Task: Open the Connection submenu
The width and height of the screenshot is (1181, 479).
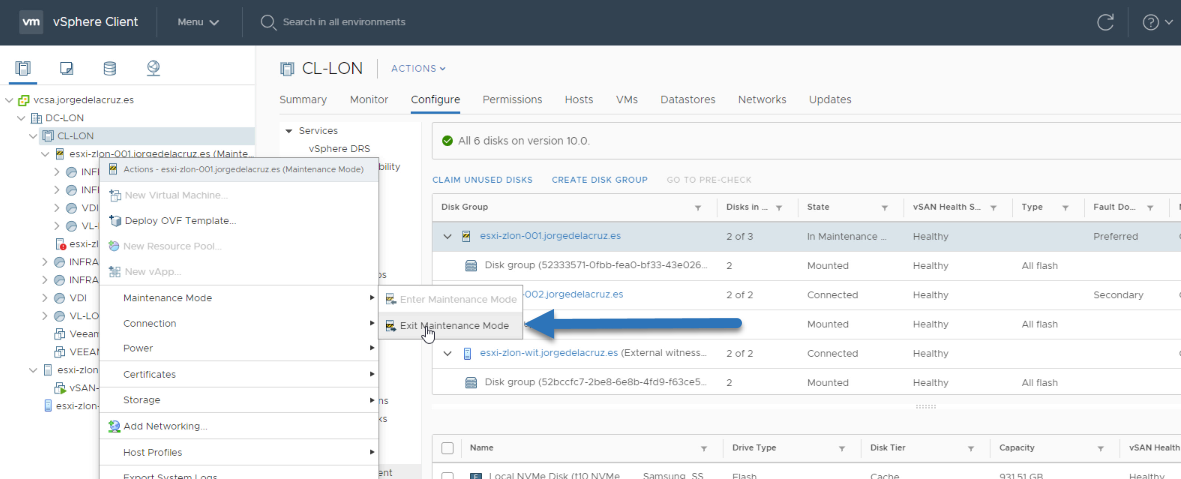Action: [x=239, y=323]
